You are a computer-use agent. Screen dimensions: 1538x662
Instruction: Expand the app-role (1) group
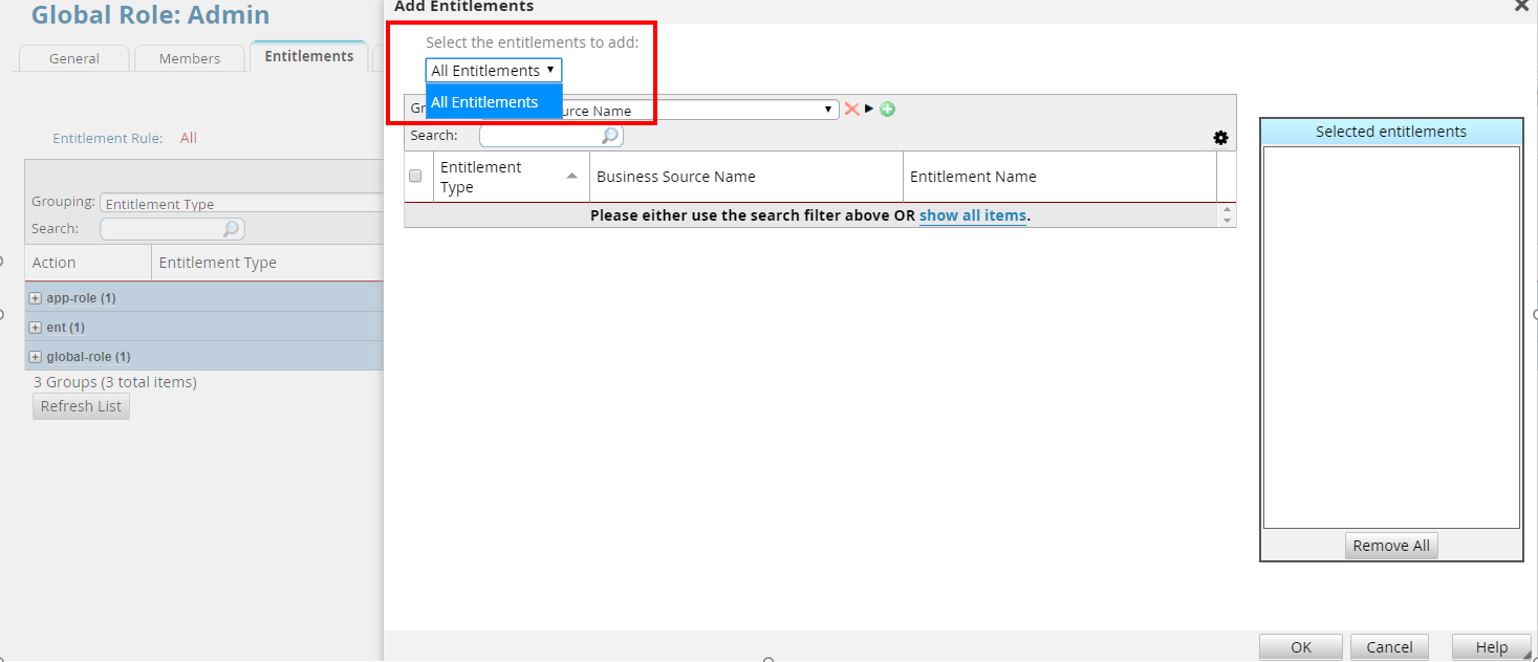36,298
